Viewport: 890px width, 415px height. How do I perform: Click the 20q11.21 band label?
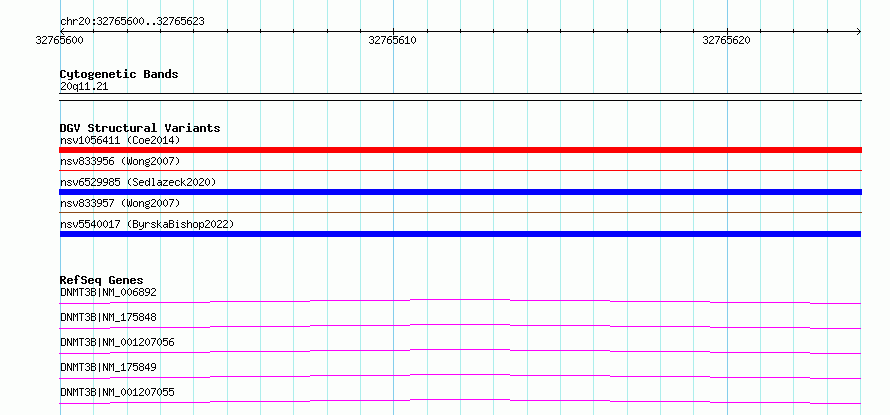[x=84, y=87]
